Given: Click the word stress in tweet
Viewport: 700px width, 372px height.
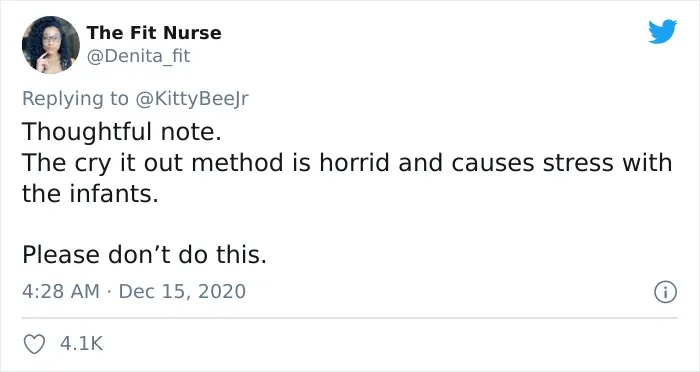Looking at the screenshot, I should click(578, 163).
